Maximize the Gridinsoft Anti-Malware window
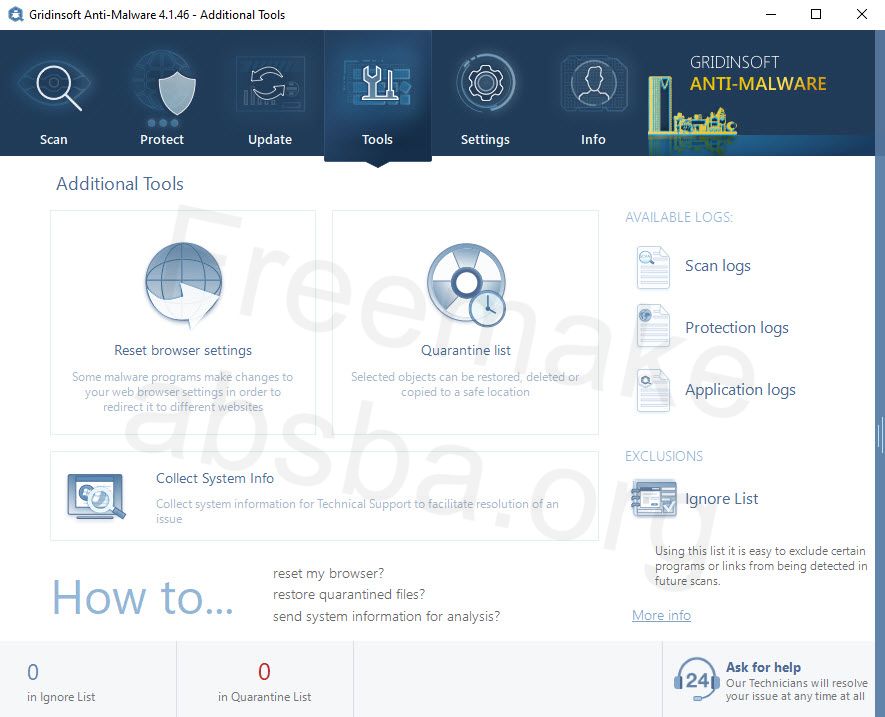The image size is (885, 717). pos(816,14)
